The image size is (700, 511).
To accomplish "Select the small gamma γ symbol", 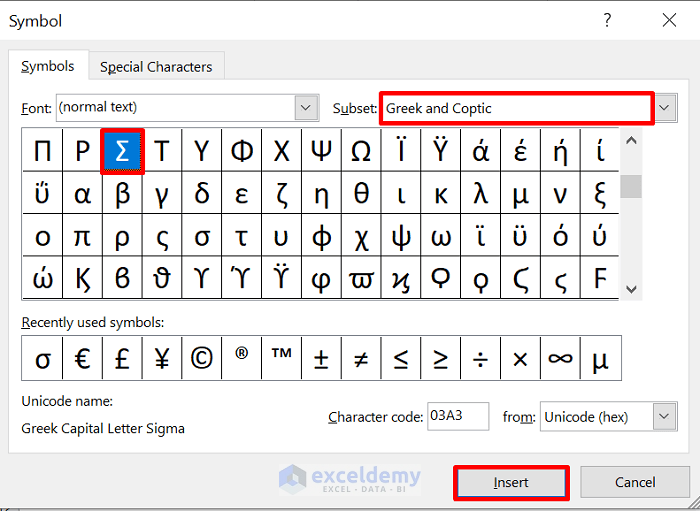I will 162,194.
